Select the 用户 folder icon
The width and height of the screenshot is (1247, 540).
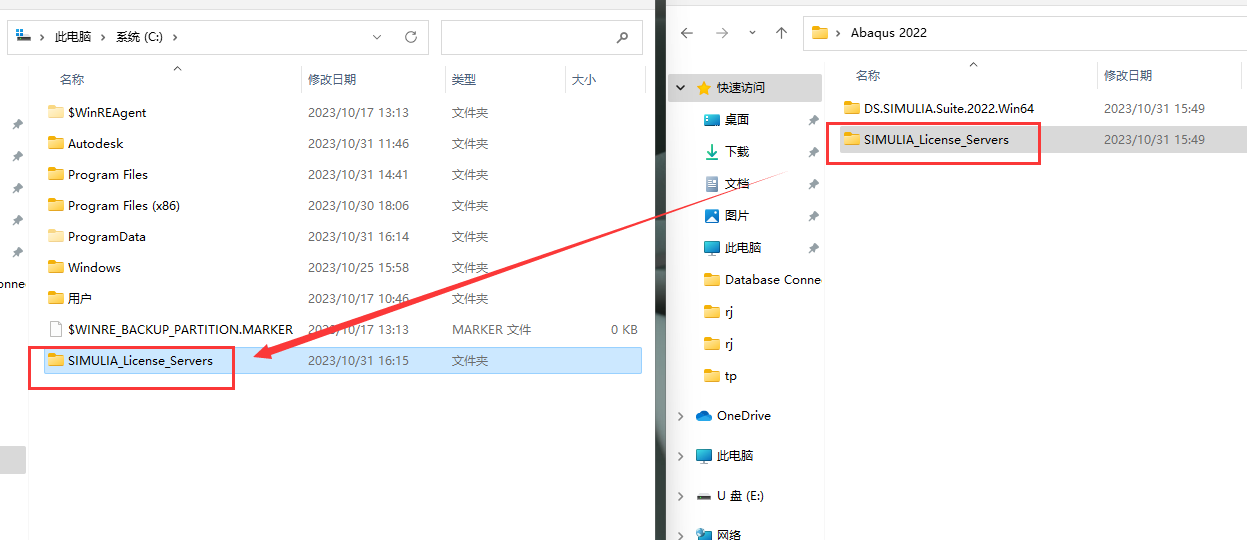(56, 298)
